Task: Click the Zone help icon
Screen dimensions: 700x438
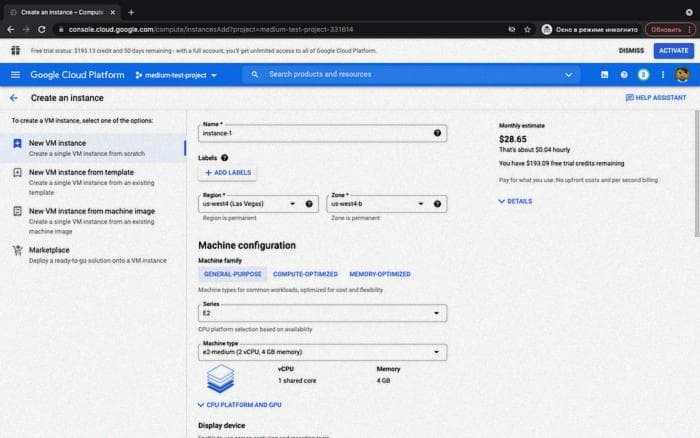Action: [x=437, y=204]
